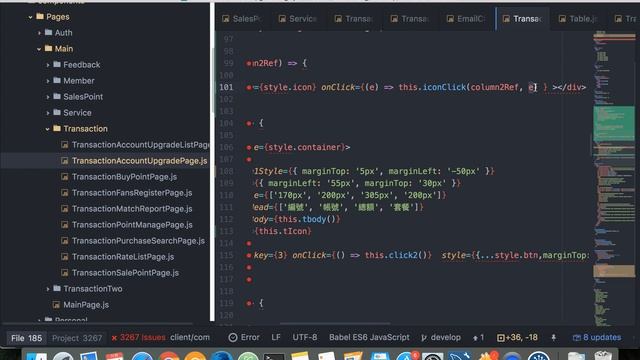Open TransactionMatchReportPage.js
The width and height of the screenshot is (640, 360).
[x=132, y=209]
